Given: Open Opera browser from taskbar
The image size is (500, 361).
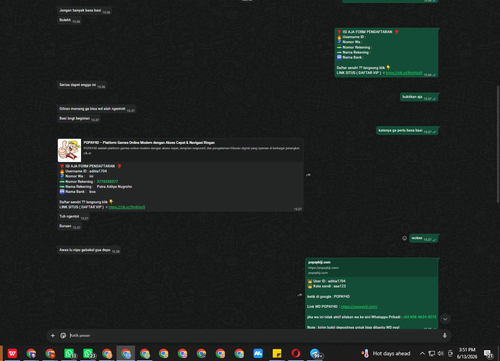Looking at the screenshot, I should (296, 353).
